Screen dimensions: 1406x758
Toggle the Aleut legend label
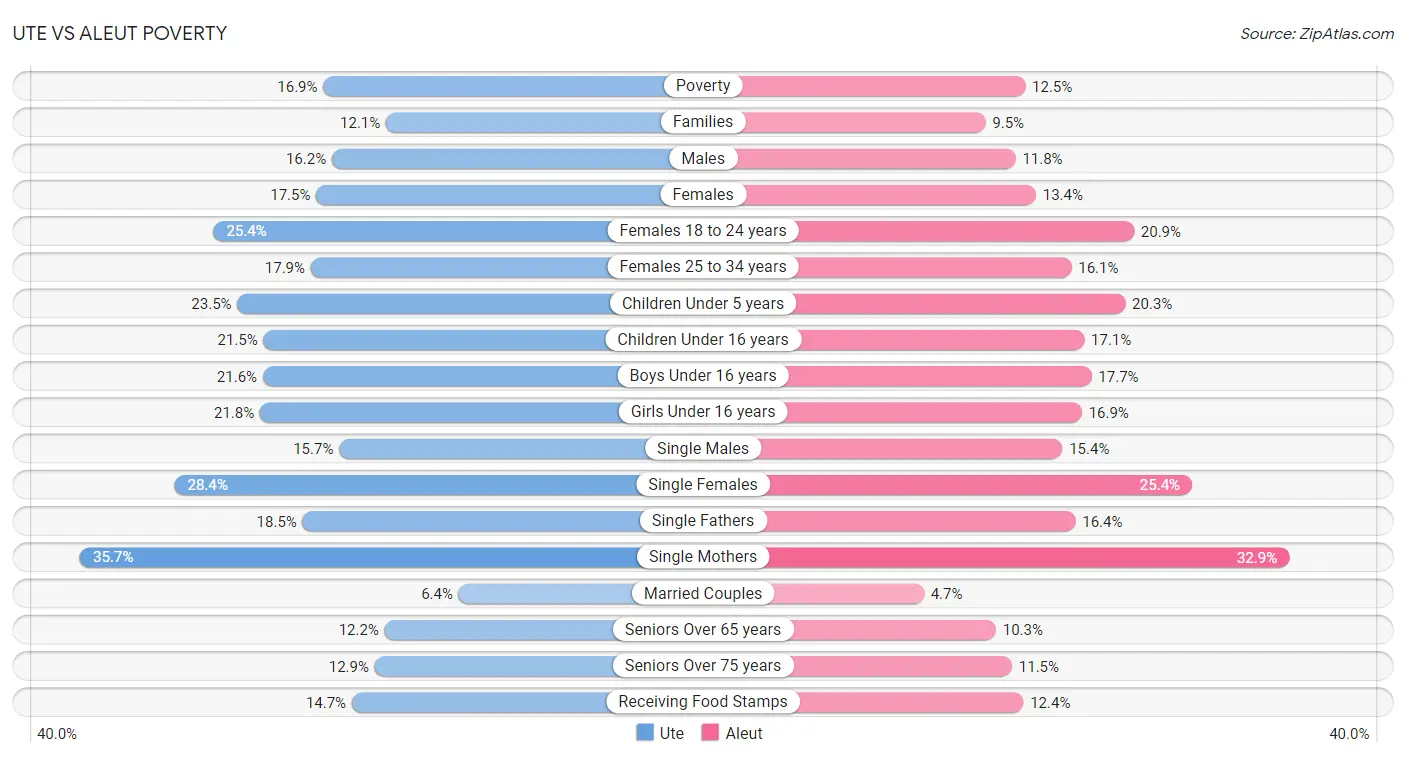[744, 733]
